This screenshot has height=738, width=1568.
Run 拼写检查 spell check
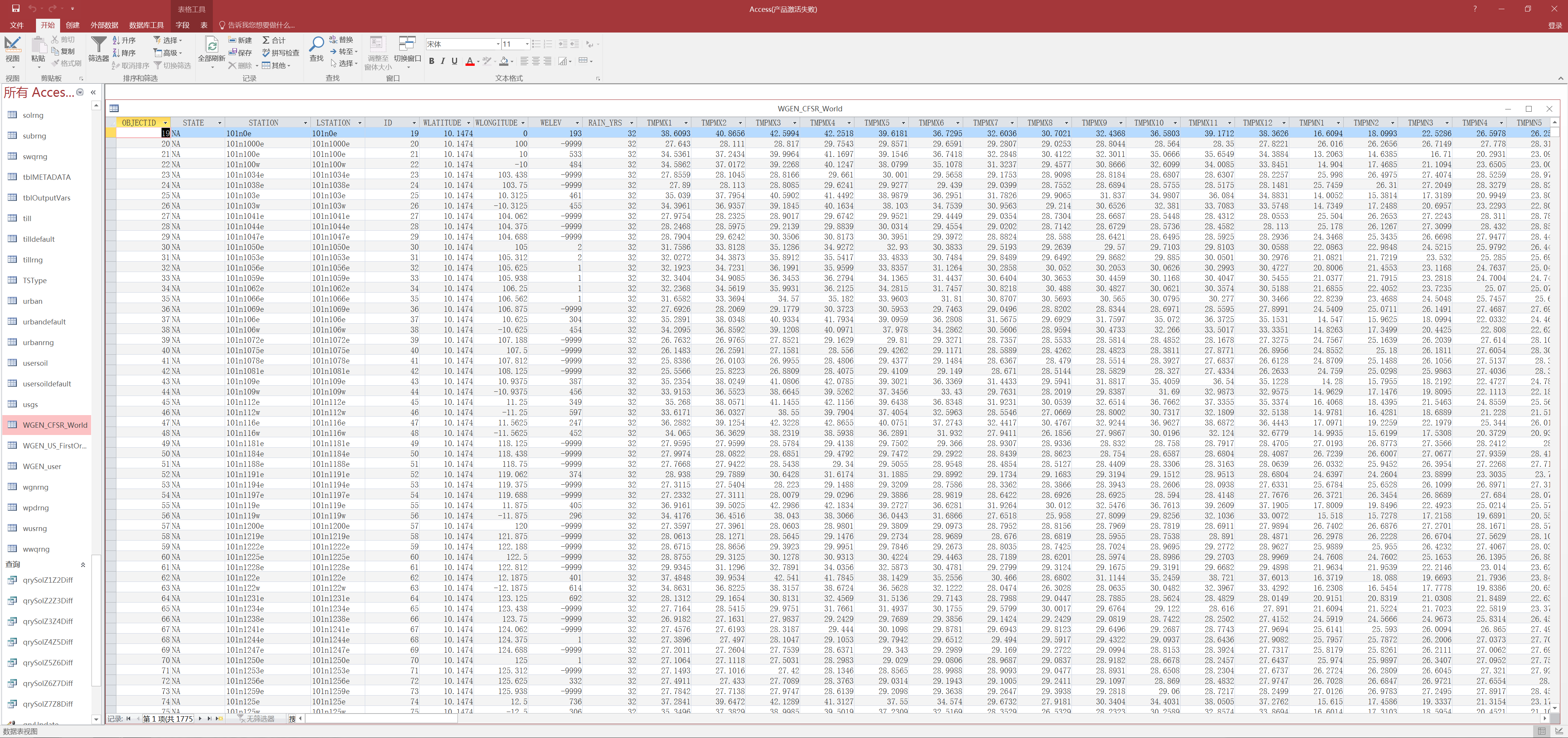(x=281, y=53)
